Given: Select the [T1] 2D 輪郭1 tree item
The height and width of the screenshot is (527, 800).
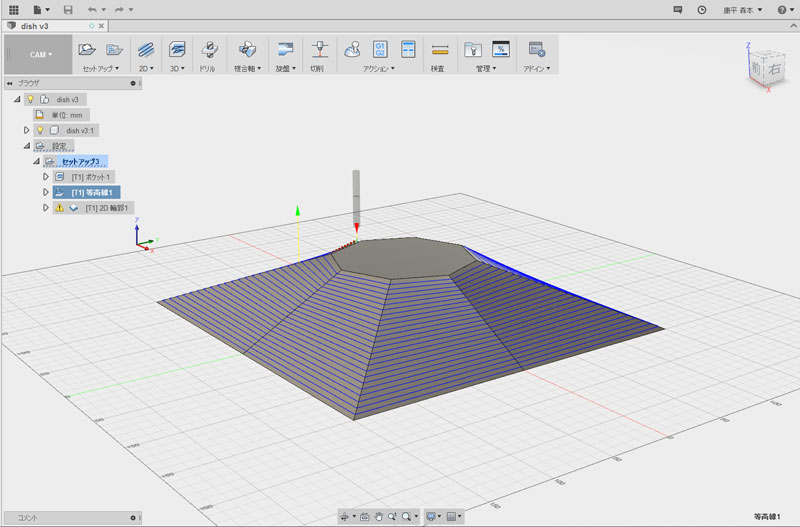Looking at the screenshot, I should click(106, 208).
